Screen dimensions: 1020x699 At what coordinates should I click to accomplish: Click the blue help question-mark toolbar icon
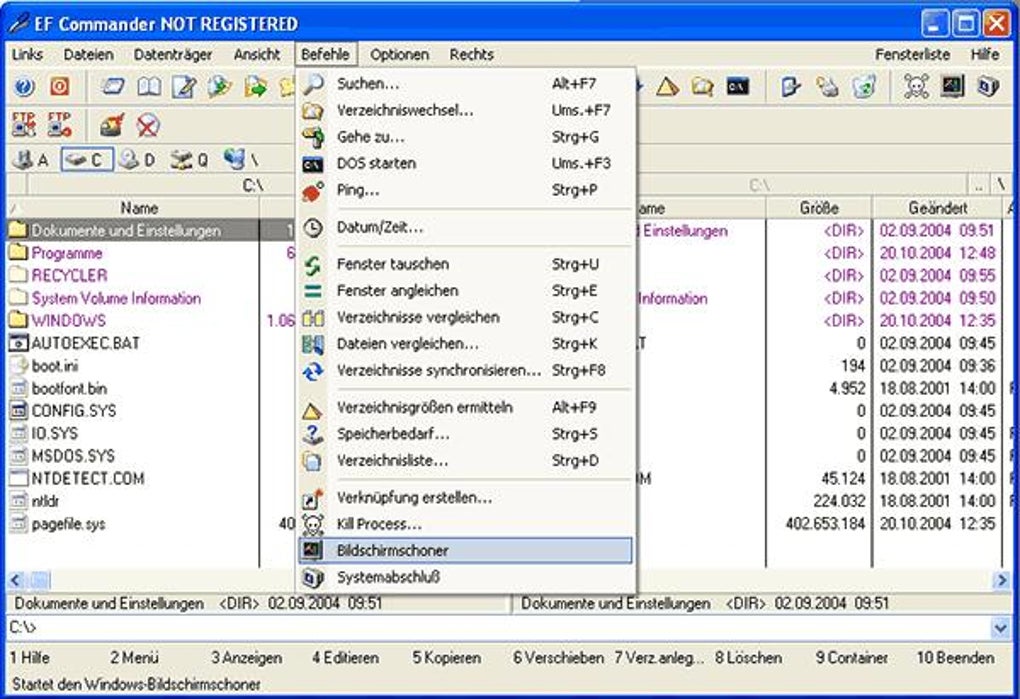pyautogui.click(x=24, y=86)
